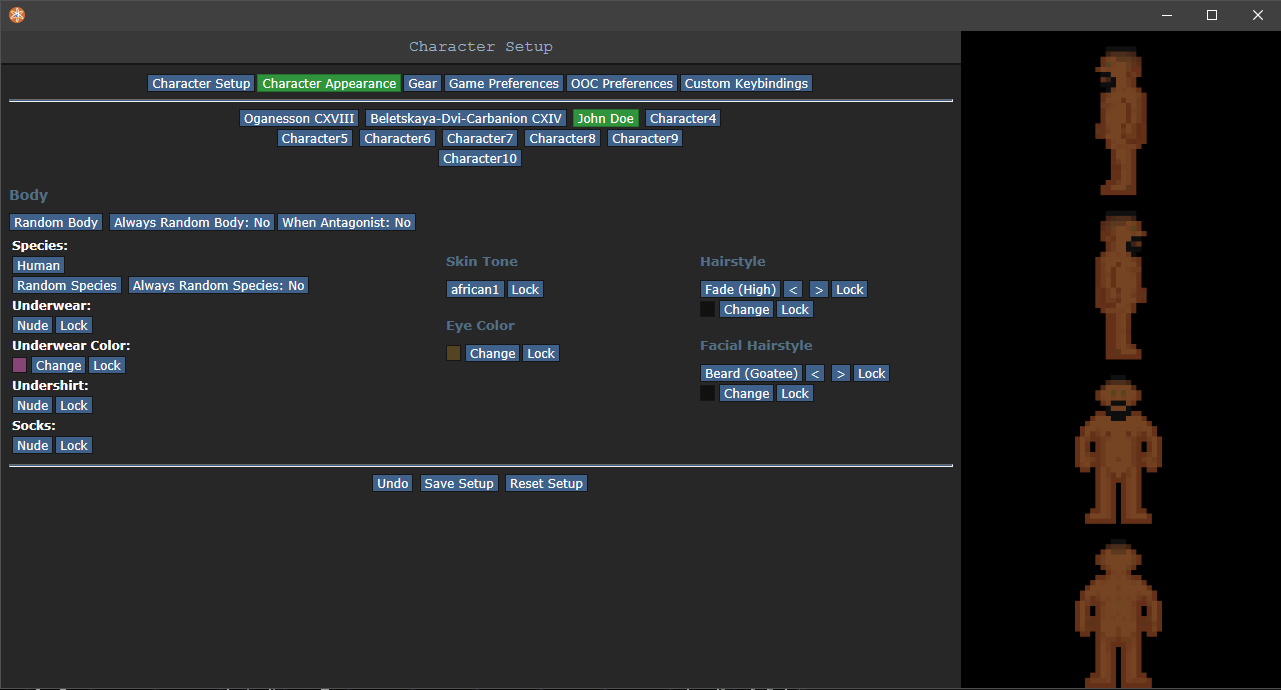
Task: Switch to the Gear tab
Action: pyautogui.click(x=422, y=84)
